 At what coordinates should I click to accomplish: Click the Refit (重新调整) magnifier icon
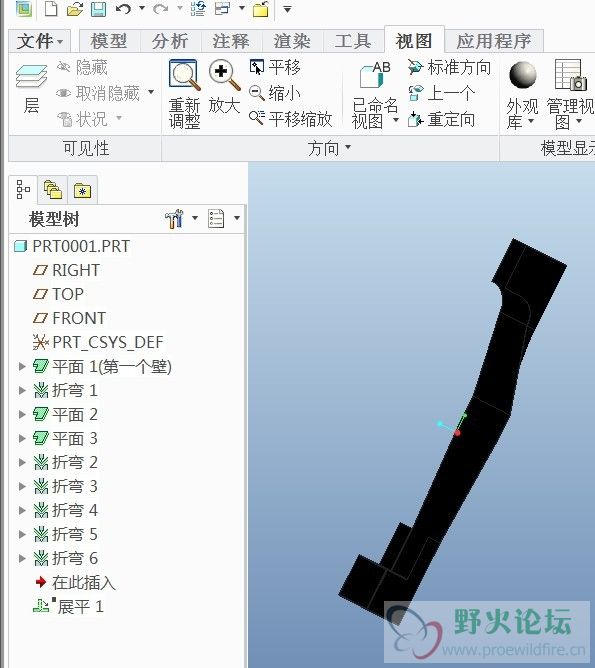(x=184, y=75)
